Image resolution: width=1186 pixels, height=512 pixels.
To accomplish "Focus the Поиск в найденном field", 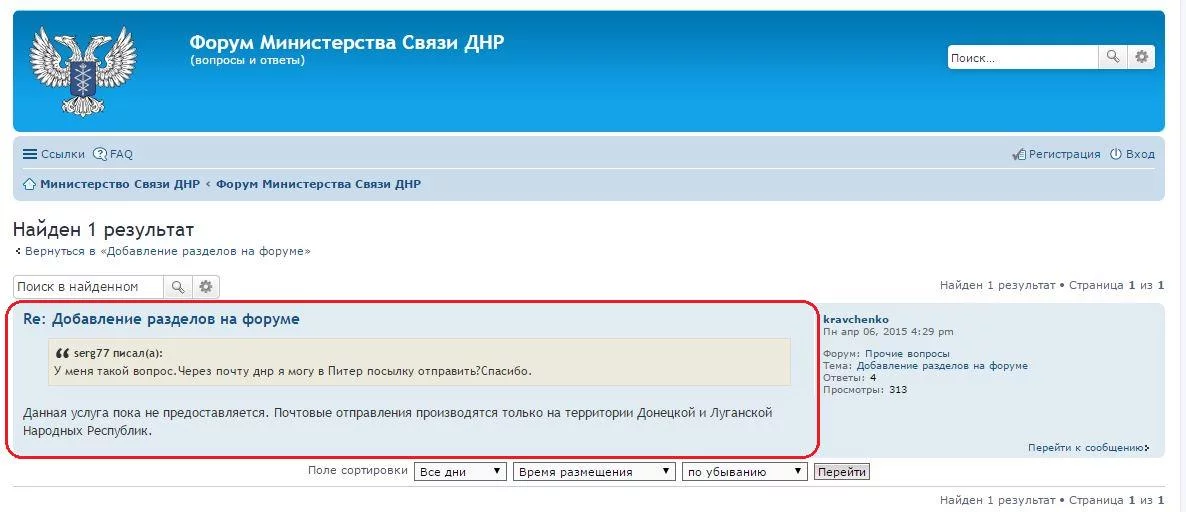I will (88, 287).
